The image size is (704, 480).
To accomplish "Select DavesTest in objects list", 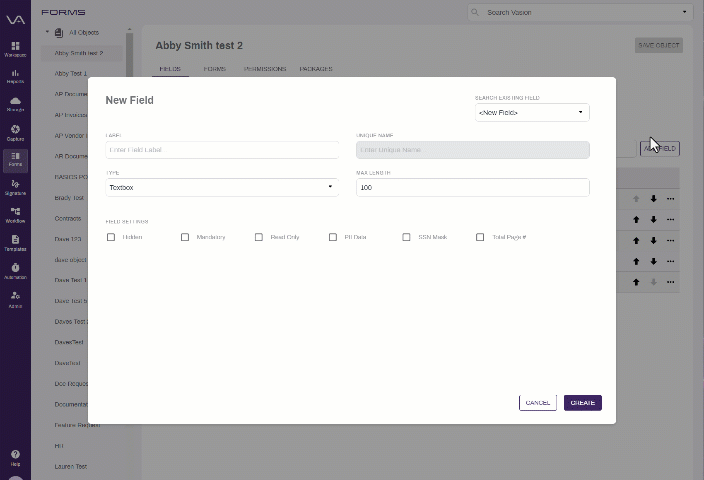I will point(69,342).
